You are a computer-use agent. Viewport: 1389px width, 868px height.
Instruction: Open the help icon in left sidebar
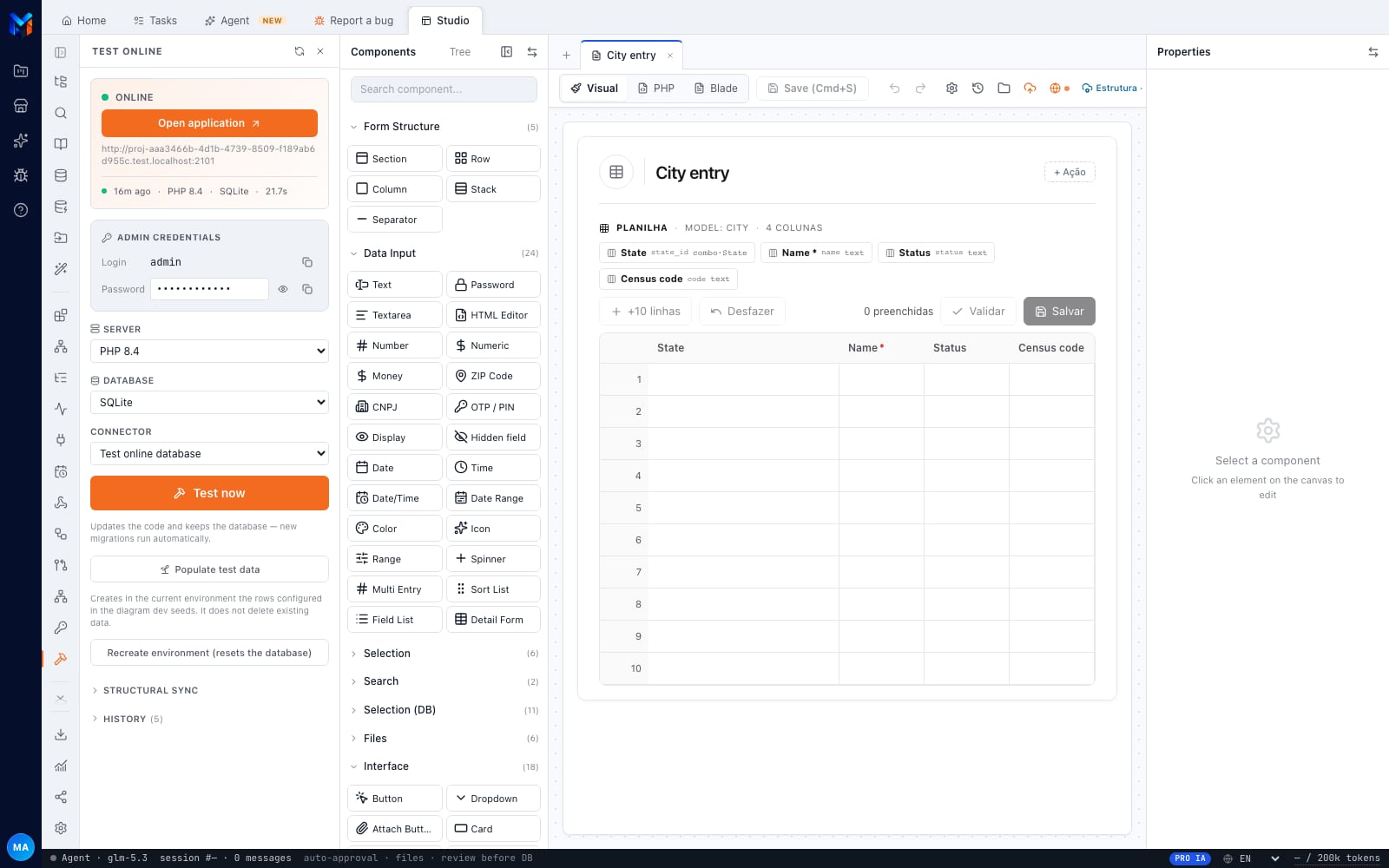(x=21, y=210)
